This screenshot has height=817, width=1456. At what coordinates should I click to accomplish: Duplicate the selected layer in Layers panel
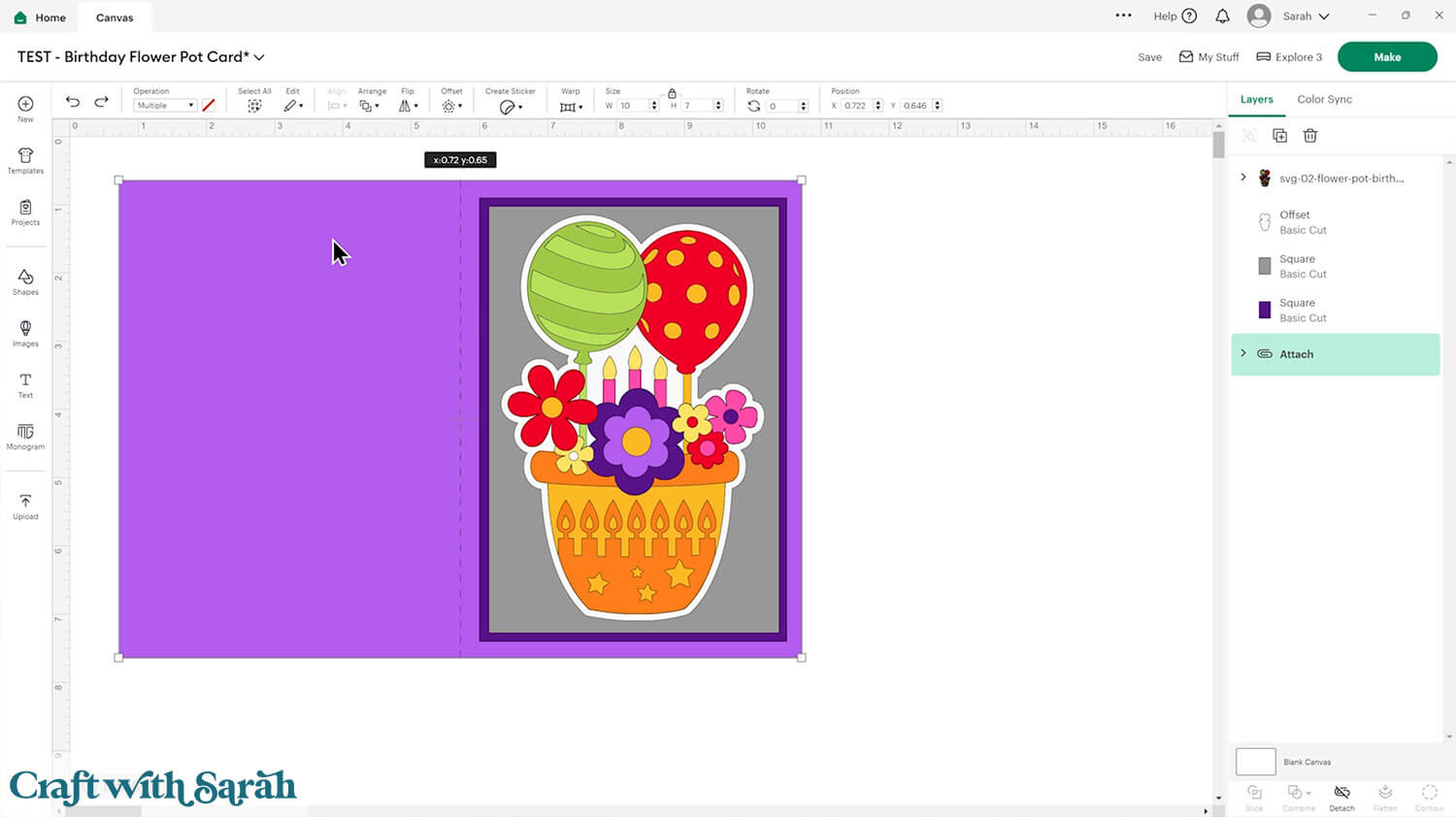1279,136
